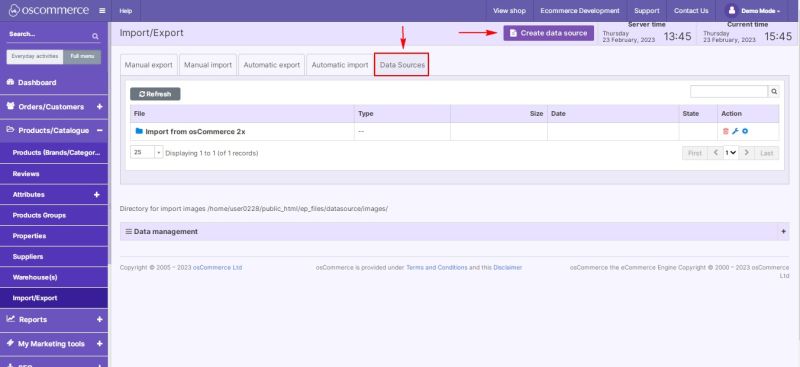
Task: Click the Data management panel title
Action: pos(165,232)
